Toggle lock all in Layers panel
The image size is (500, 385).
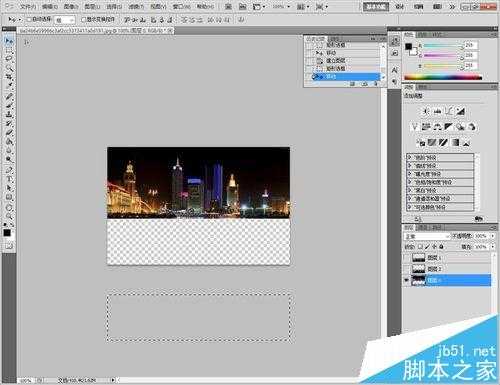pyautogui.click(x=442, y=247)
